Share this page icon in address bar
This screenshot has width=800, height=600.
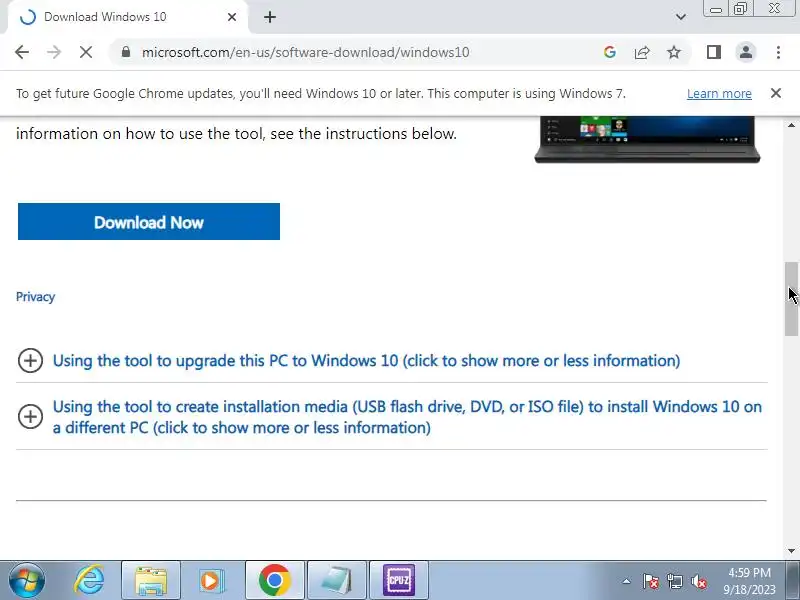pos(642,52)
